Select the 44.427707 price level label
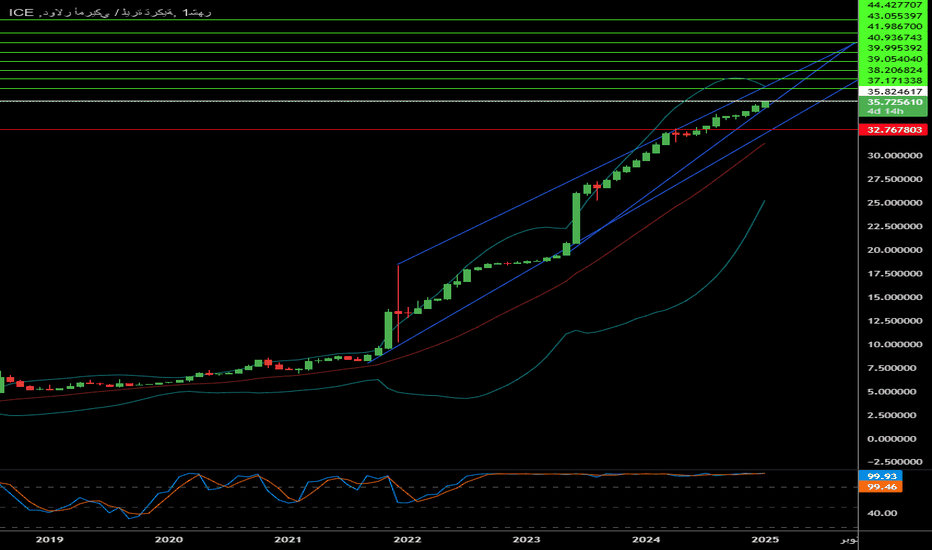Image resolution: width=932 pixels, height=550 pixels. coord(895,5)
